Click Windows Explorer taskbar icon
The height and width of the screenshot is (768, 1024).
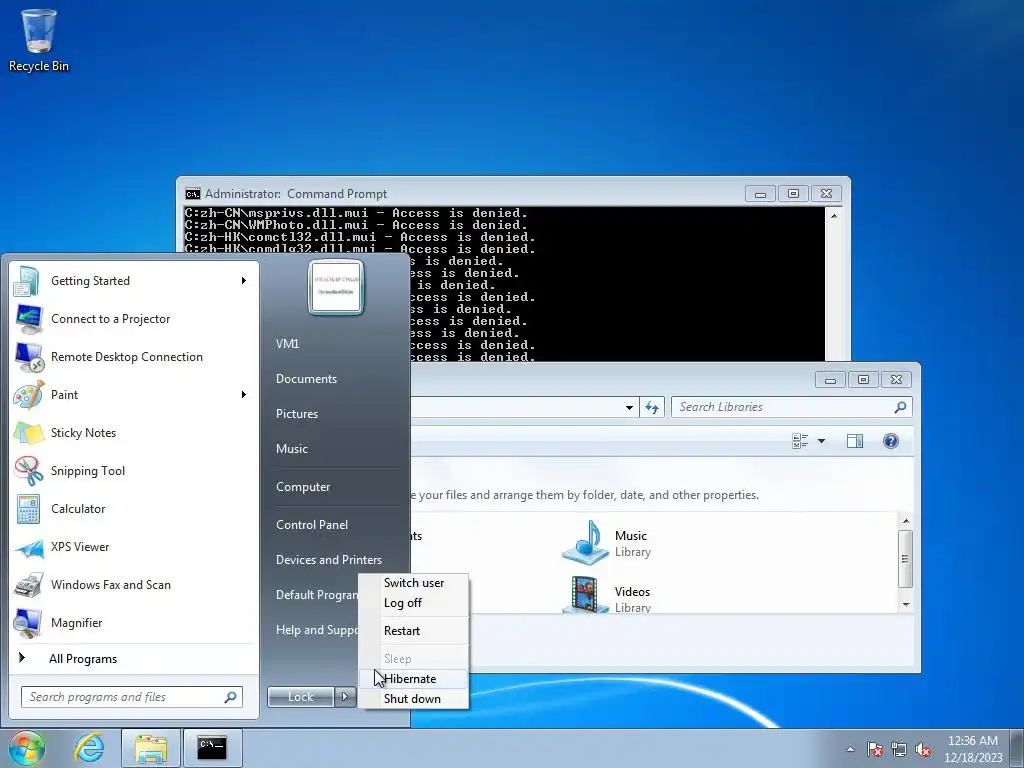pyautogui.click(x=151, y=748)
